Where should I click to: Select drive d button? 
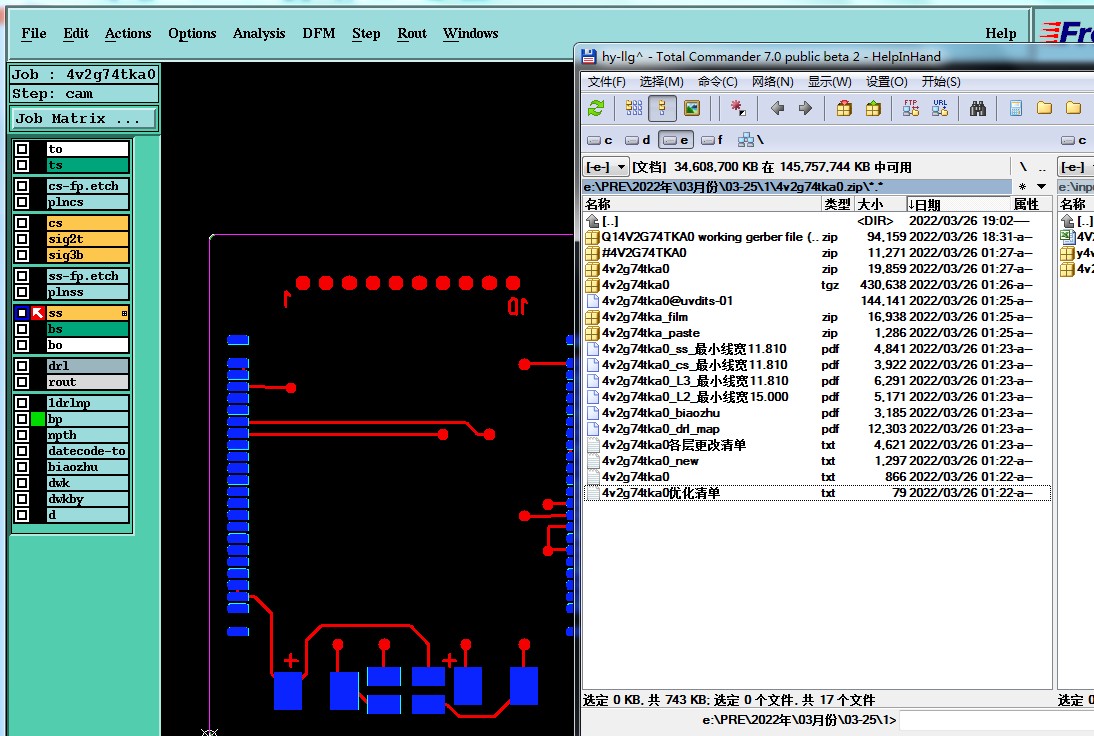click(639, 140)
